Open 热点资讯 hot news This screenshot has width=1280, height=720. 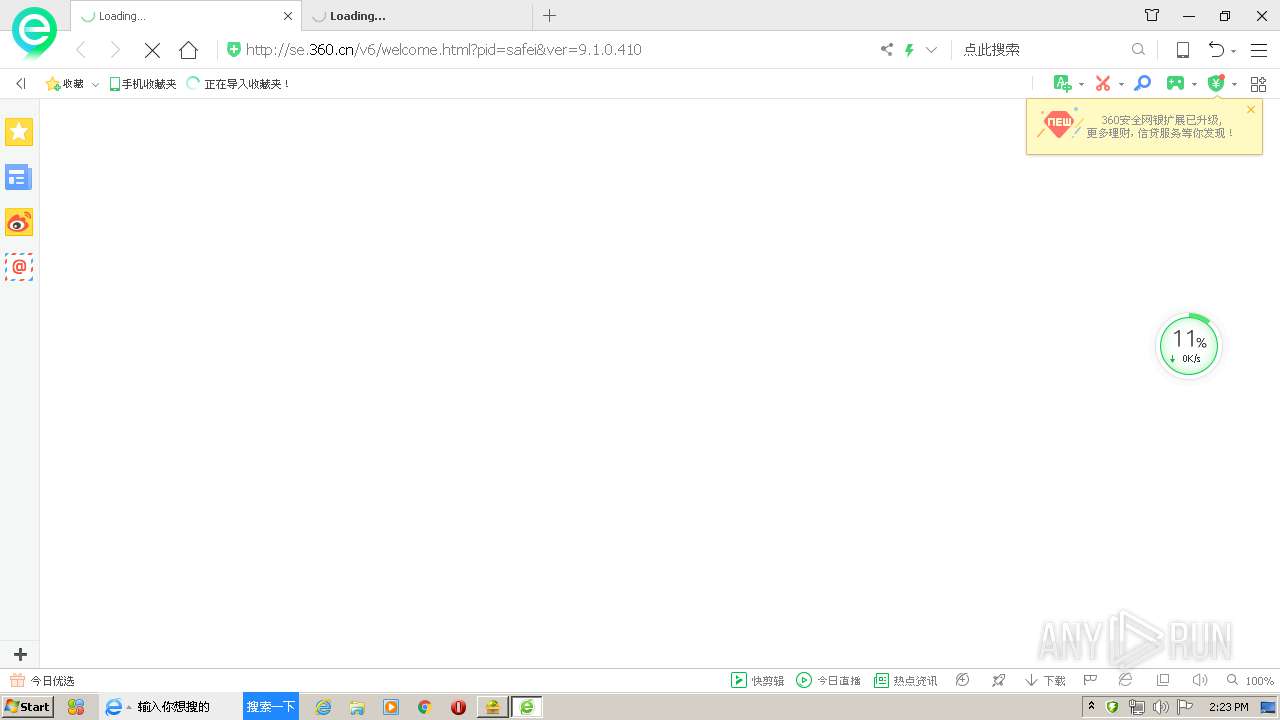[905, 680]
